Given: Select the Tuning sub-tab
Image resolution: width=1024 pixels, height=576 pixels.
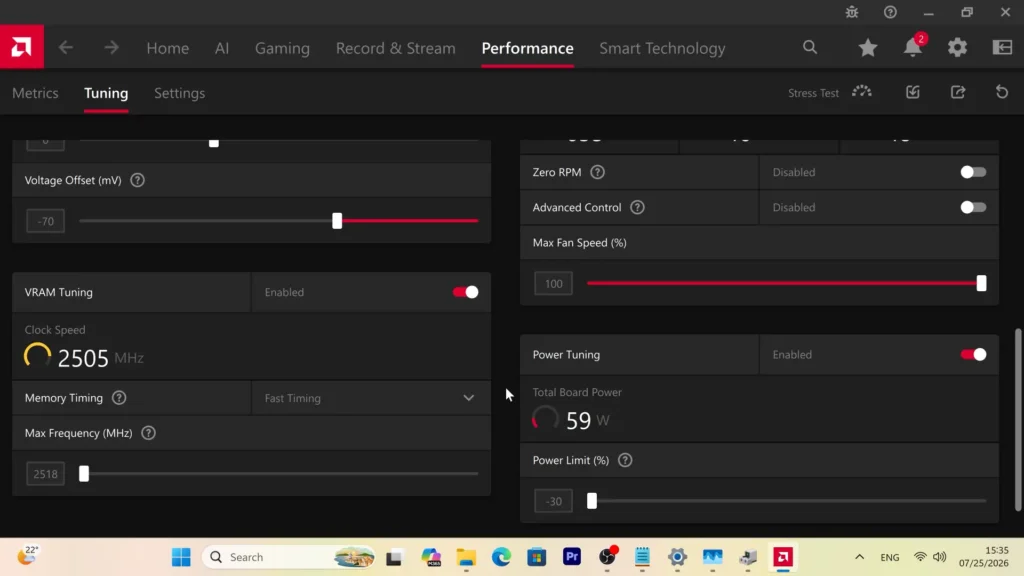Looking at the screenshot, I should point(106,93).
